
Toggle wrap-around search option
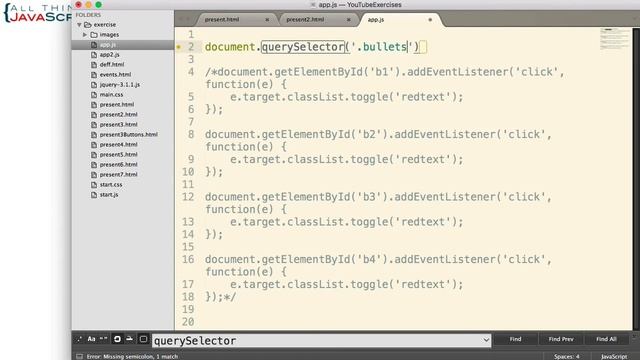[117, 339]
